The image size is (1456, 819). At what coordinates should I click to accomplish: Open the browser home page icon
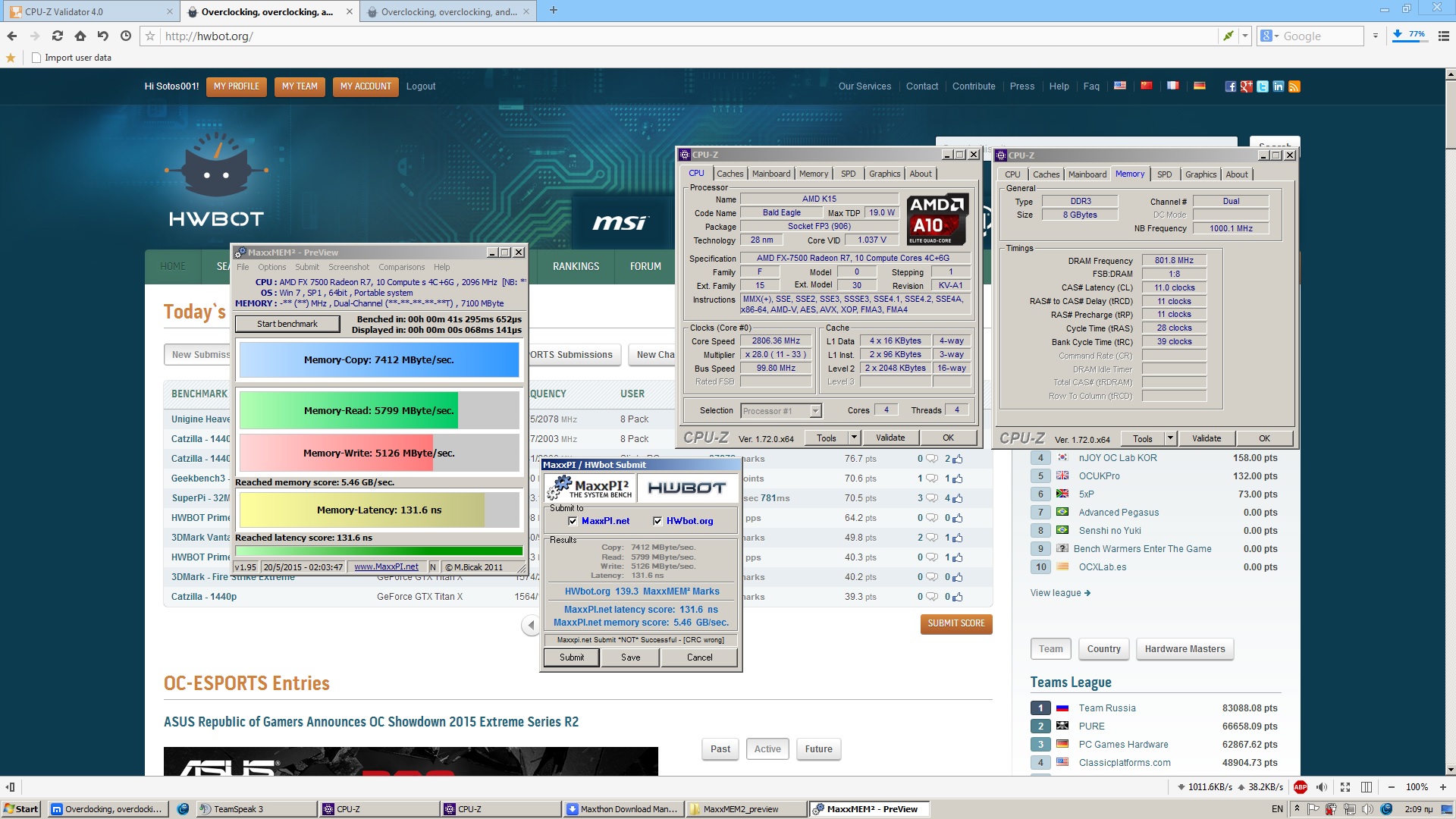point(80,36)
